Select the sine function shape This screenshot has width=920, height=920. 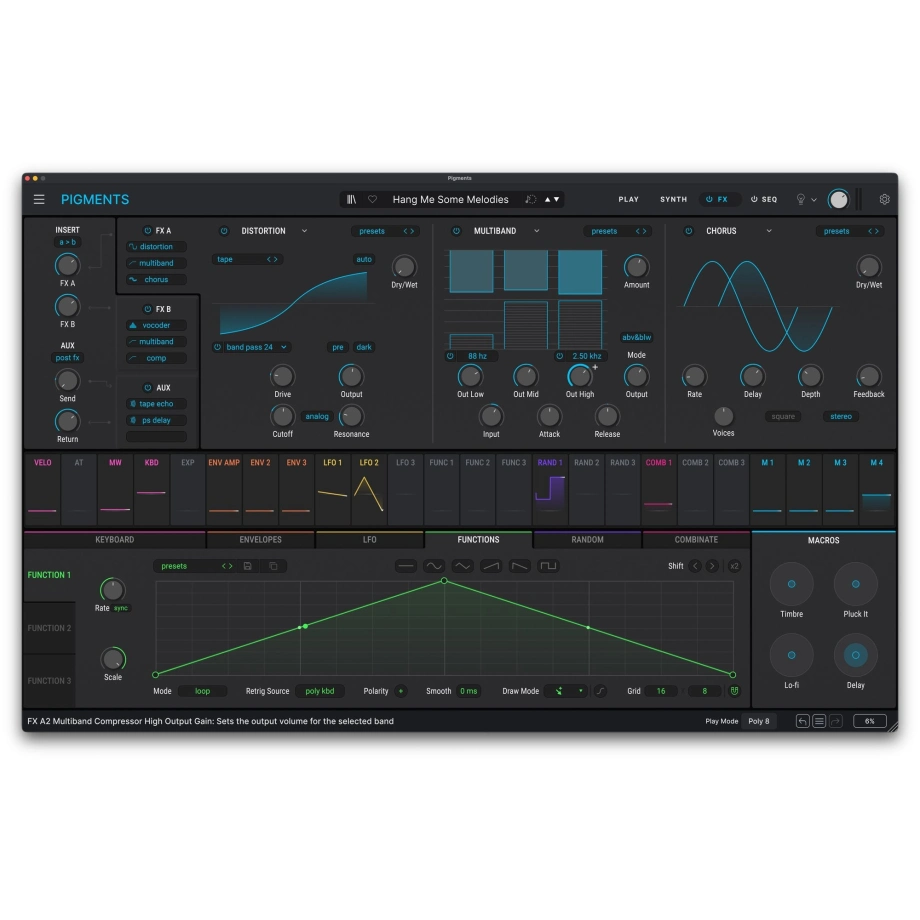pyautogui.click(x=434, y=566)
